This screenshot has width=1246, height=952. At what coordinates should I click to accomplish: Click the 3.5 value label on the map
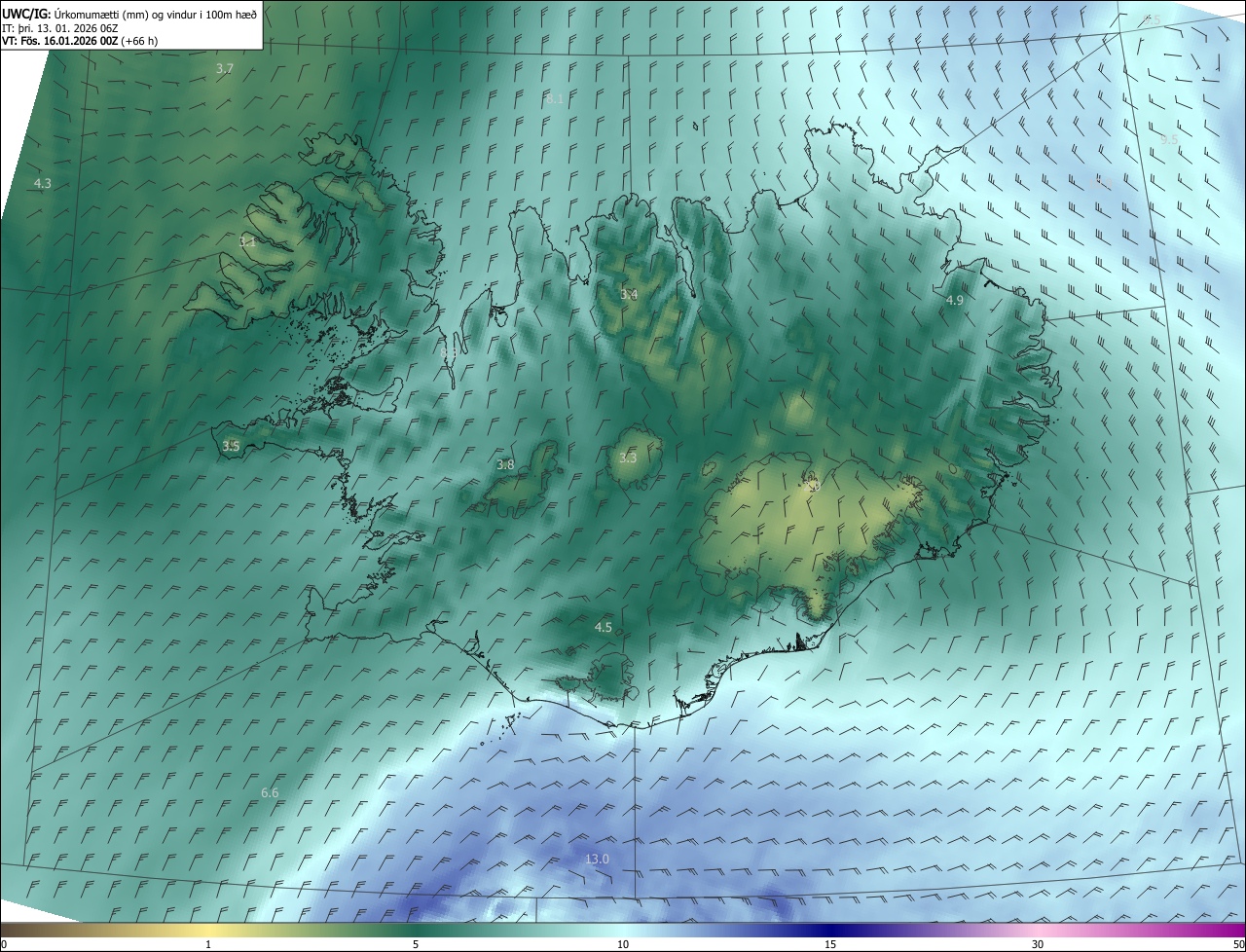[x=231, y=446]
